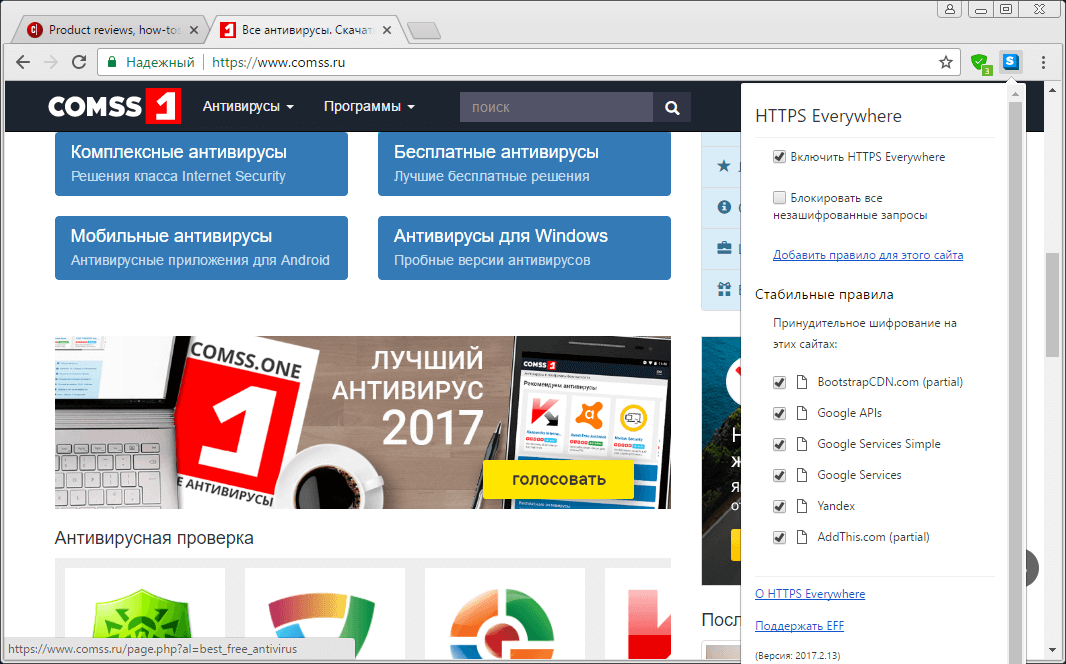Click the Поддержать EFF link

pos(800,626)
